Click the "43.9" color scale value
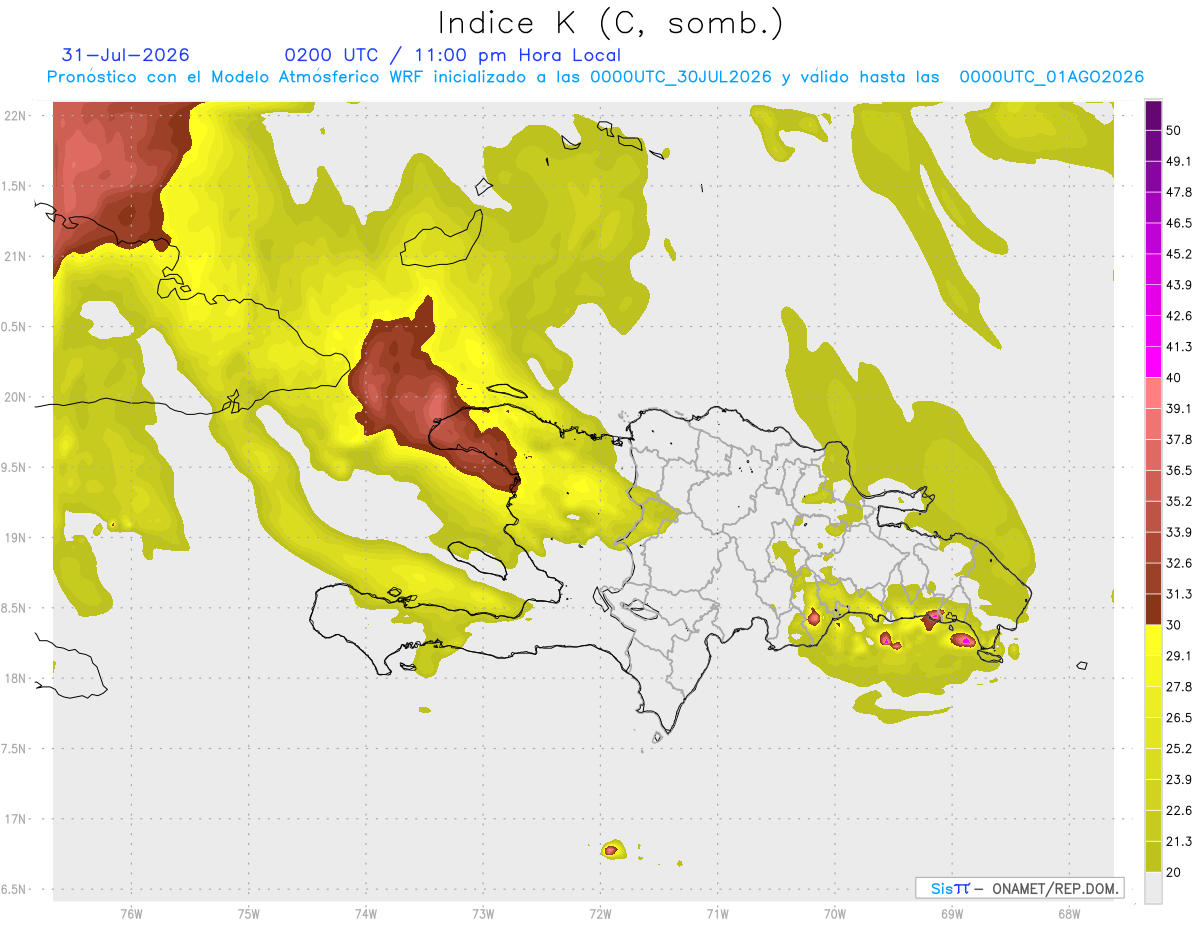The image size is (1200, 927). pos(1179,285)
